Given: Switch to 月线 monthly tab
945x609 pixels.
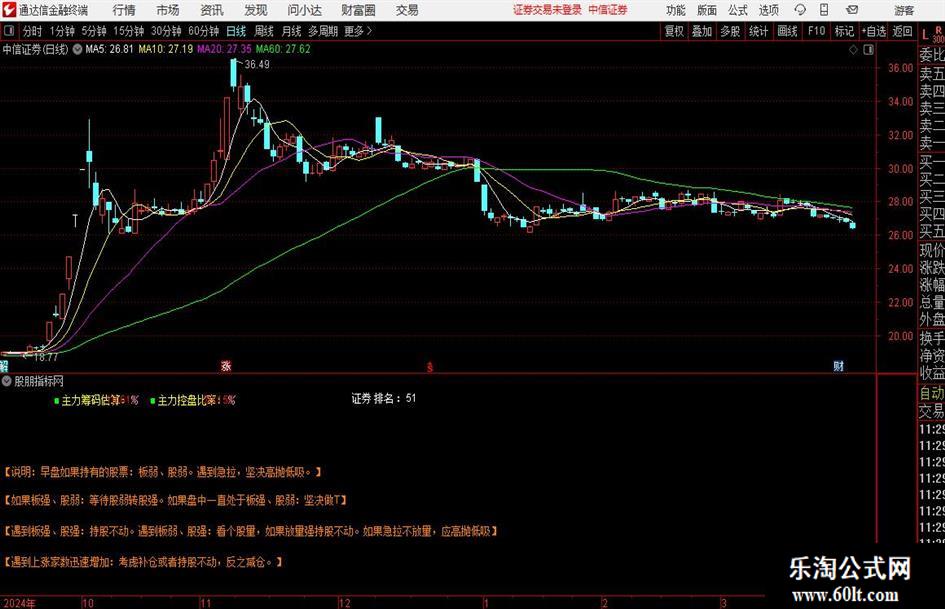Looking at the screenshot, I should (x=291, y=31).
